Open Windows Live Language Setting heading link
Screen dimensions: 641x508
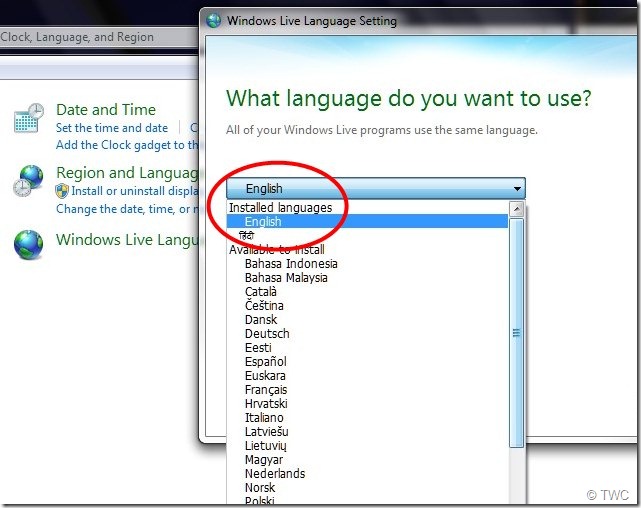pyautogui.click(x=128, y=240)
